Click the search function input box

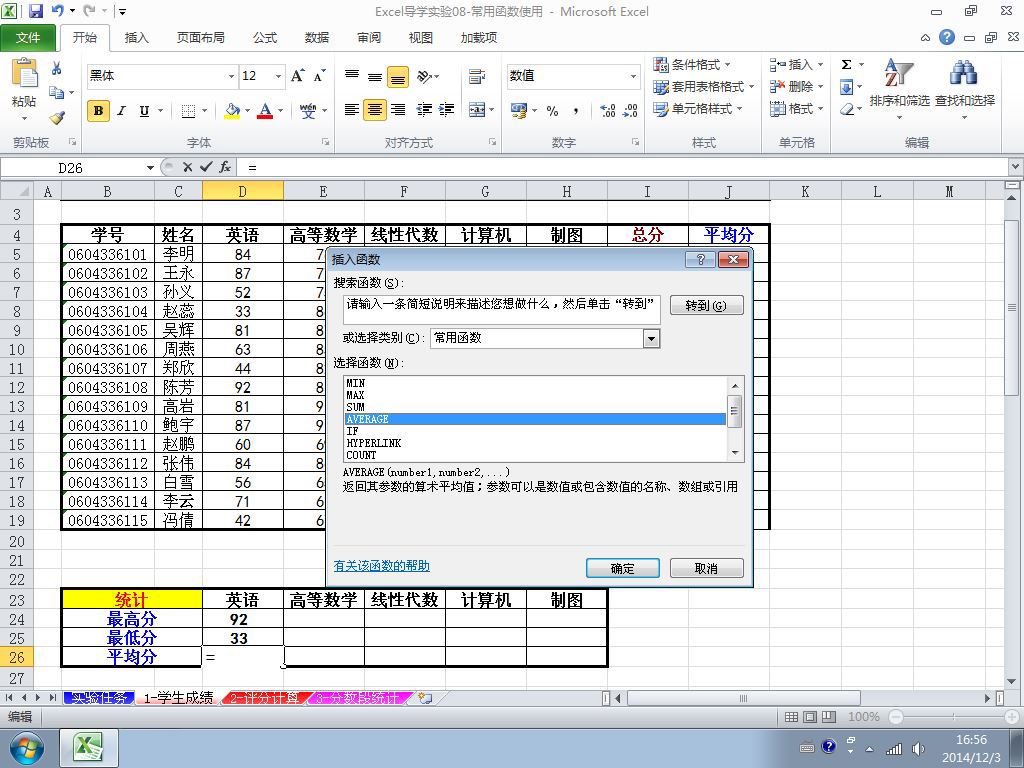tap(502, 310)
